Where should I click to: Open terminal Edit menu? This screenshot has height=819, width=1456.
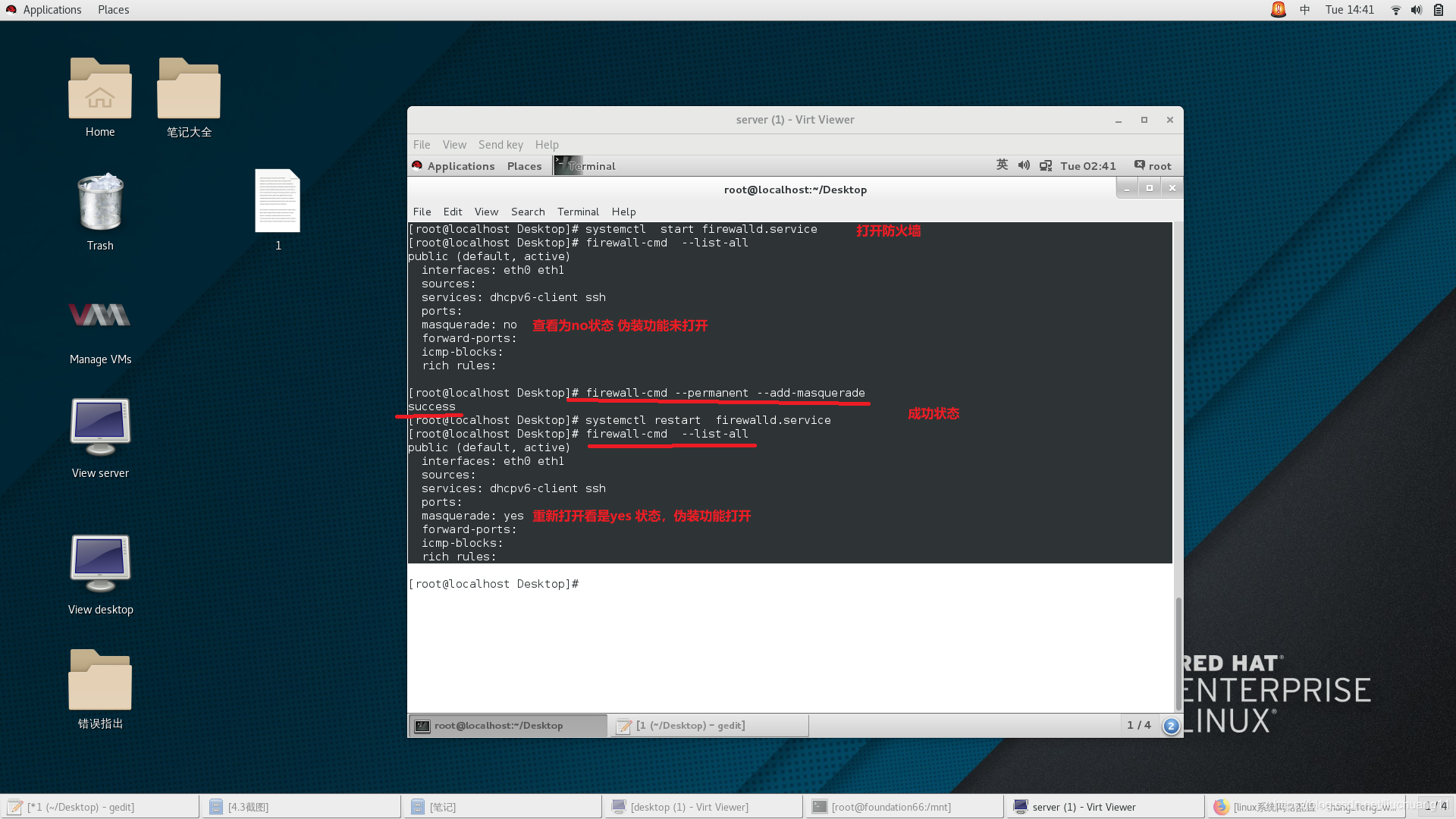point(453,212)
